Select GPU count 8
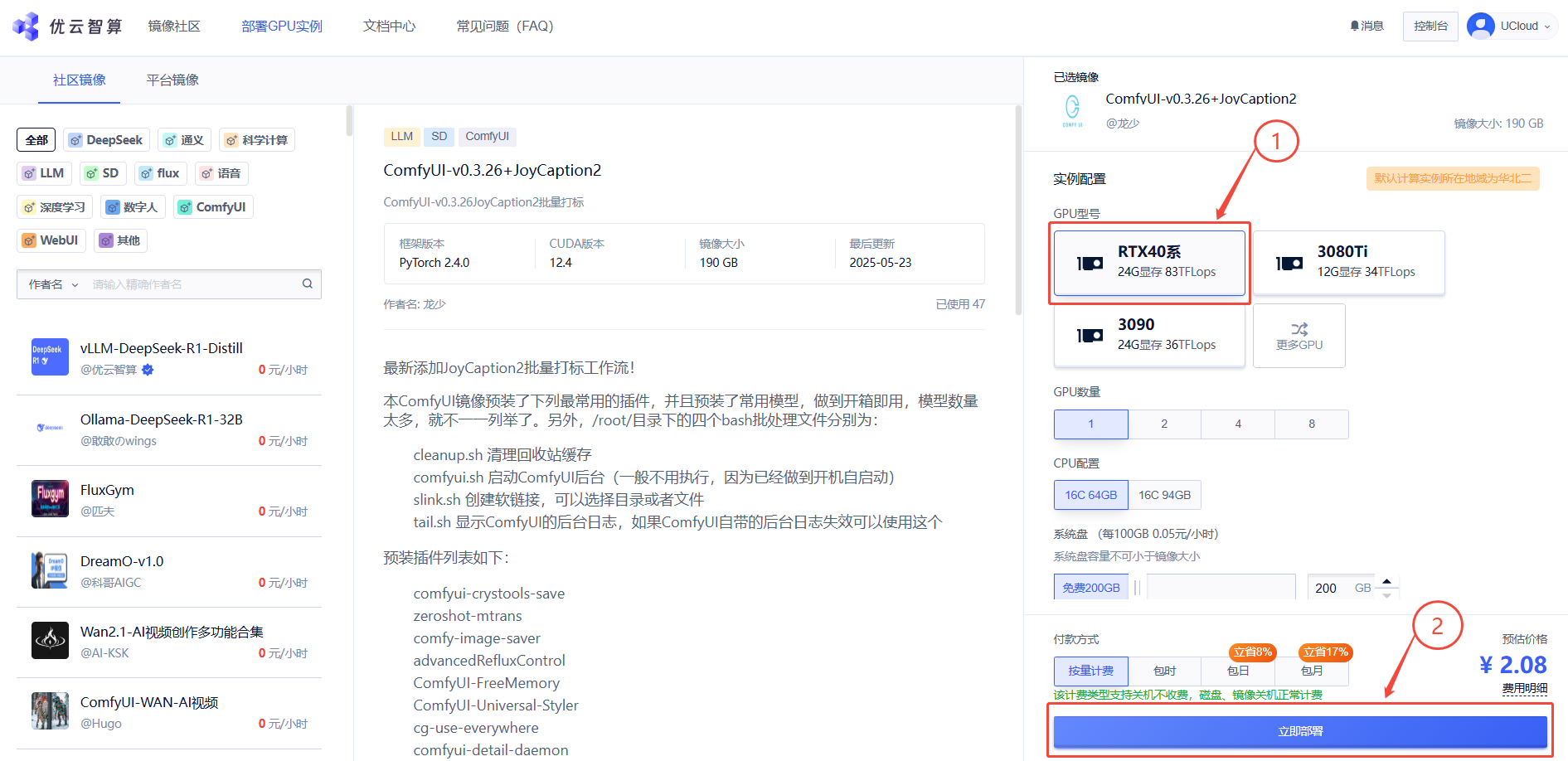Image resolution: width=1568 pixels, height=761 pixels. tap(1312, 424)
